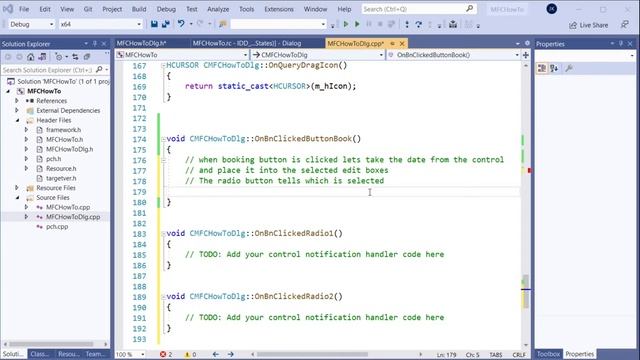Click empty code line 179

[343, 192]
